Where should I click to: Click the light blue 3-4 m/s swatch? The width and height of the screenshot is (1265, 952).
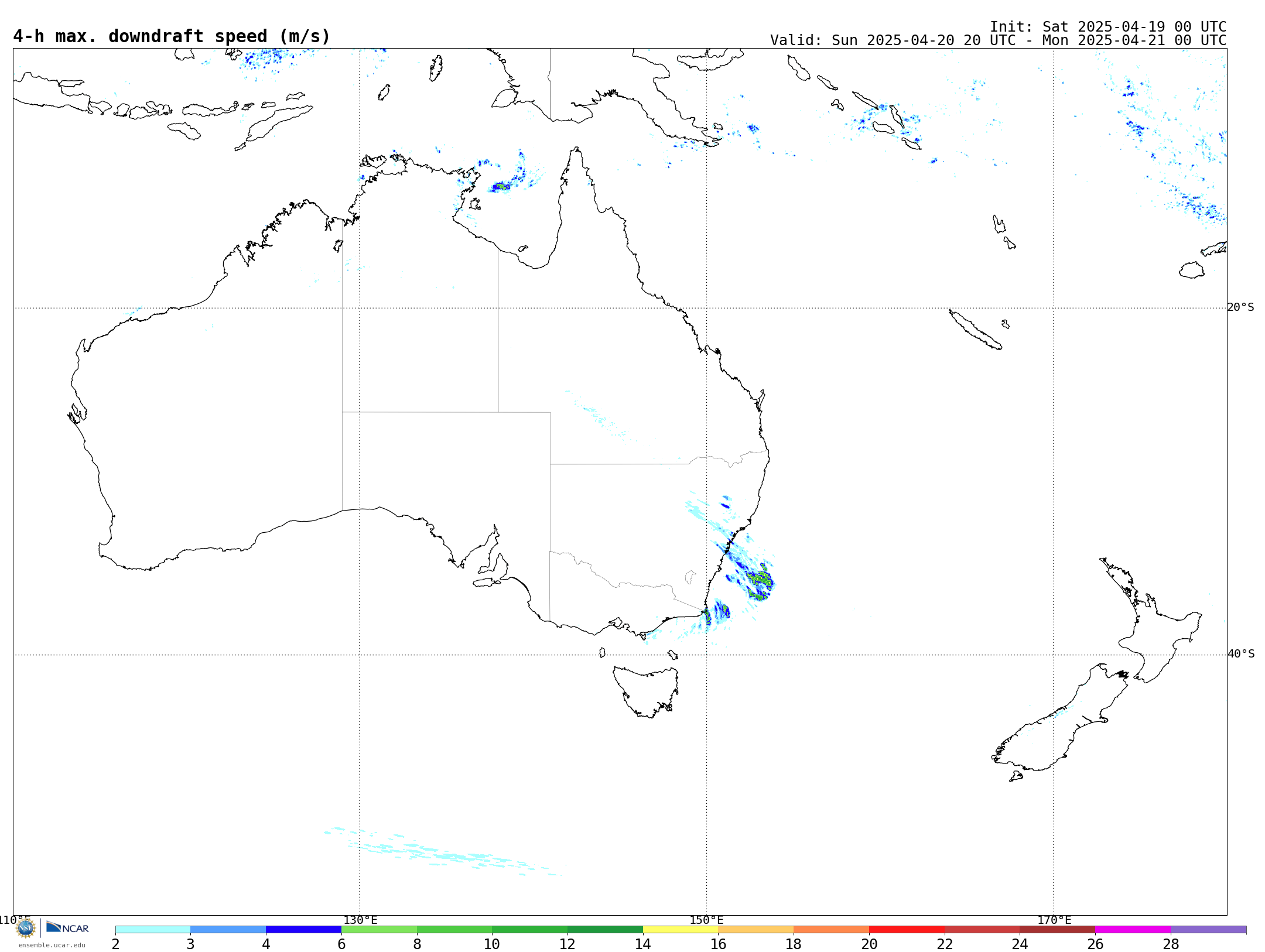click(x=228, y=930)
